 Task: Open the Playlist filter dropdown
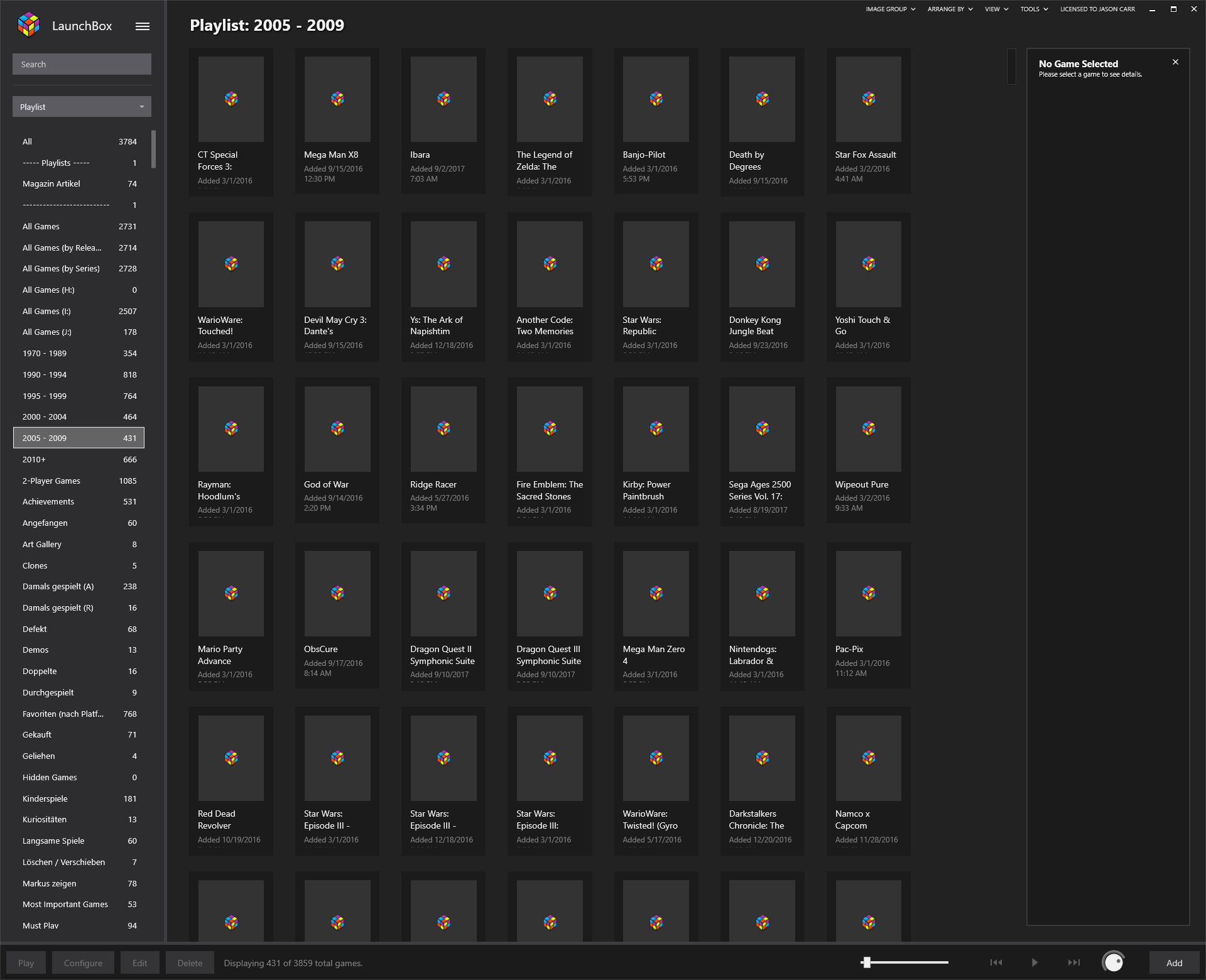pos(82,107)
